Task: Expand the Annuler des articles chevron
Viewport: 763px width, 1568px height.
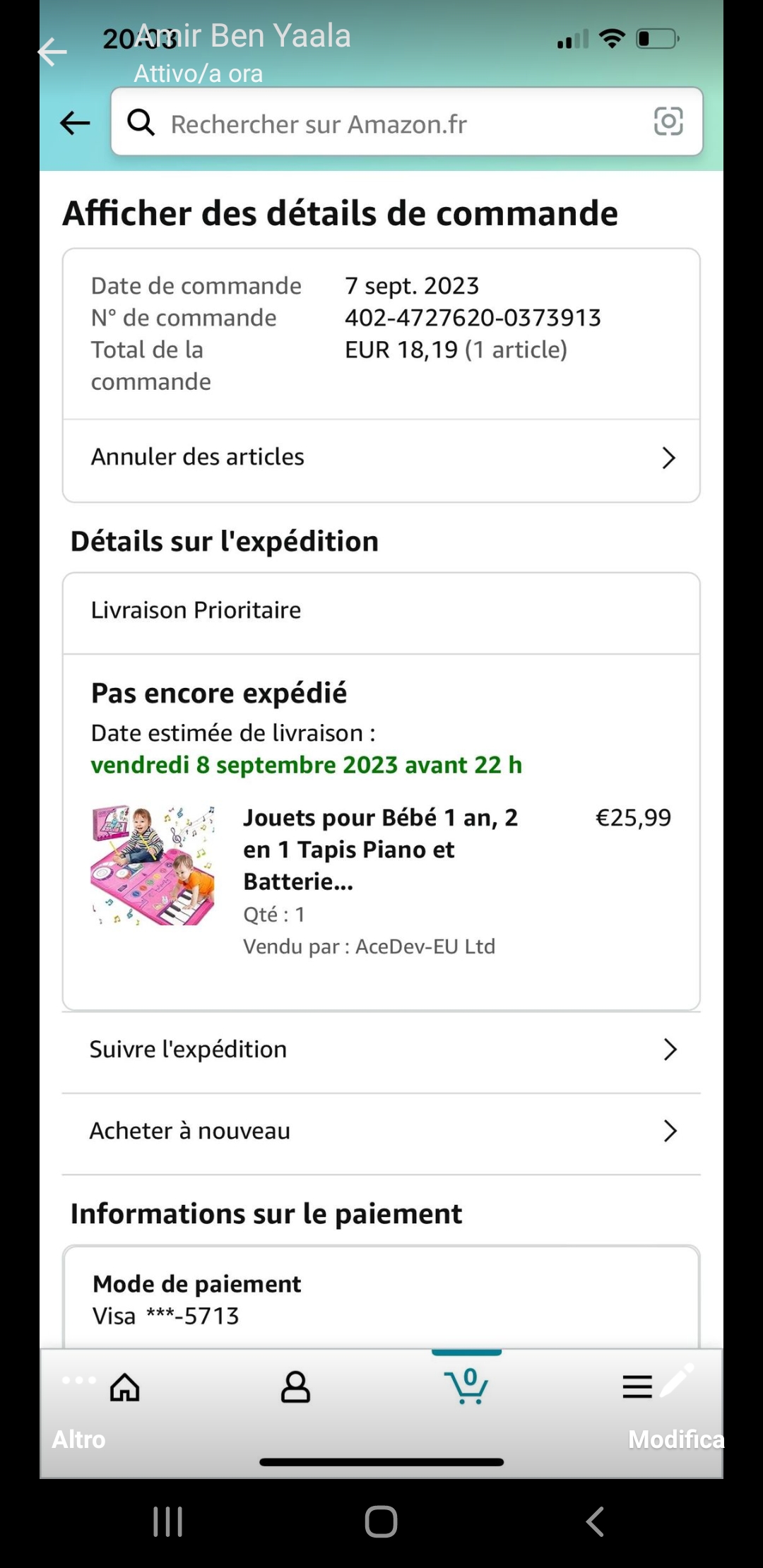Action: [668, 458]
